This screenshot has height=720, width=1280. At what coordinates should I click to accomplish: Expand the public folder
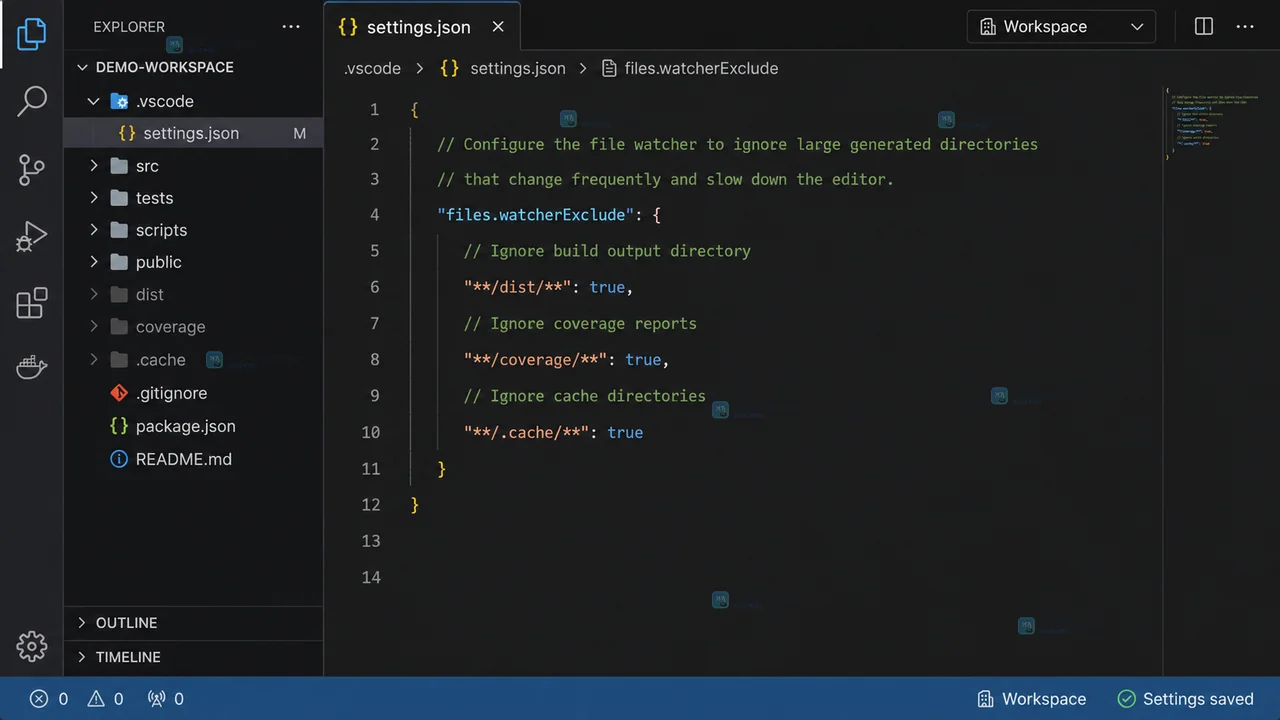(x=94, y=262)
